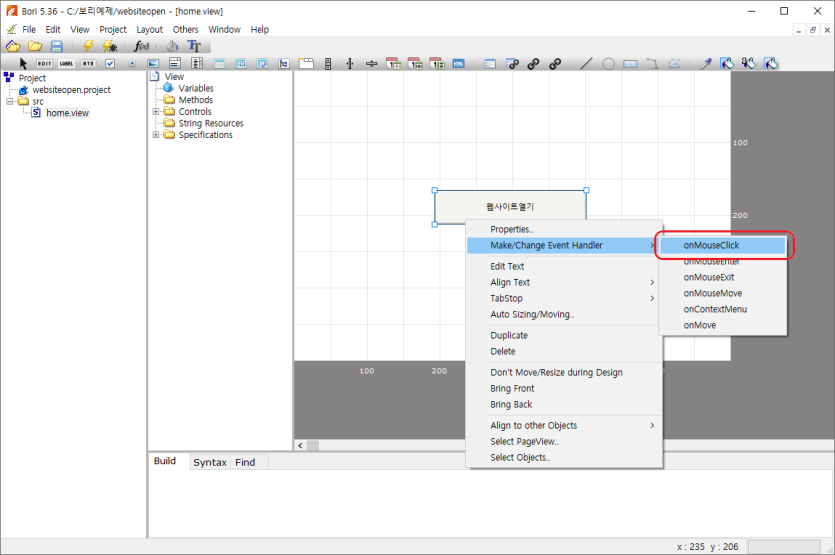
Task: Select the checkbox control tool
Action: [x=110, y=63]
